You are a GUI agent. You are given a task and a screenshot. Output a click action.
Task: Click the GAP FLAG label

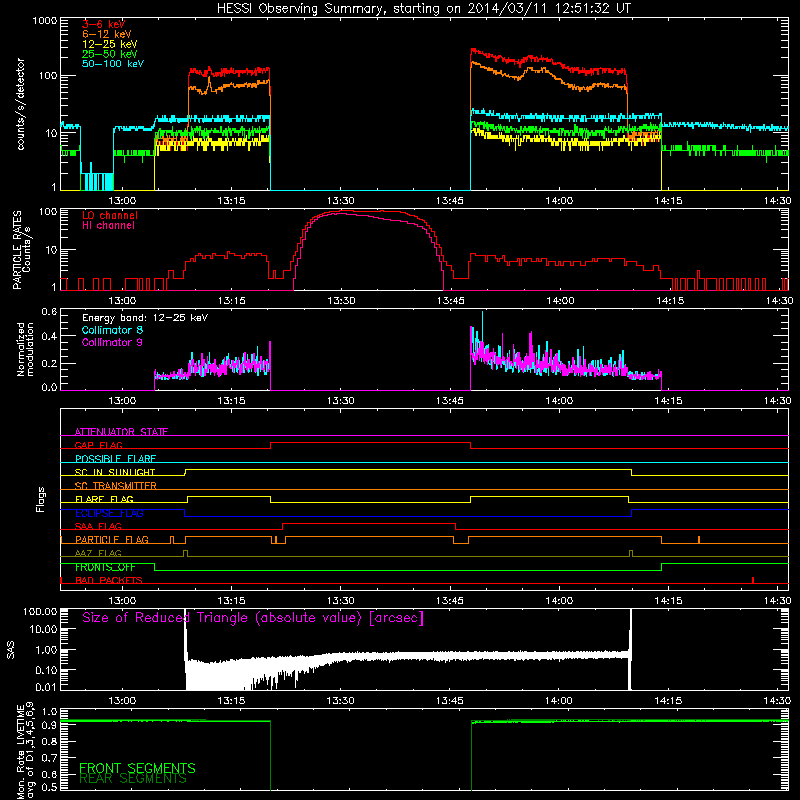click(98, 445)
